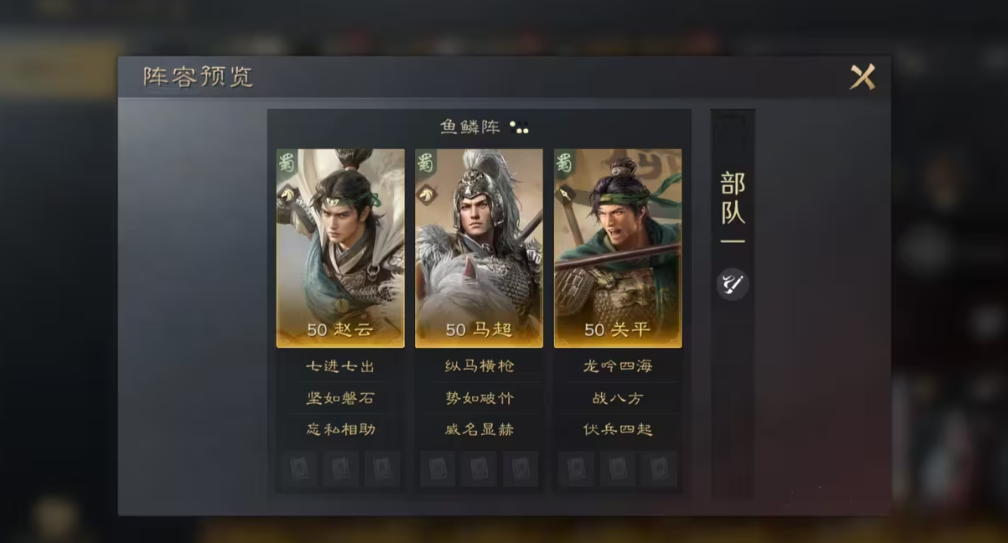Click spear troop icon on 关平 card
Image resolution: width=1008 pixels, height=543 pixels.
point(564,193)
